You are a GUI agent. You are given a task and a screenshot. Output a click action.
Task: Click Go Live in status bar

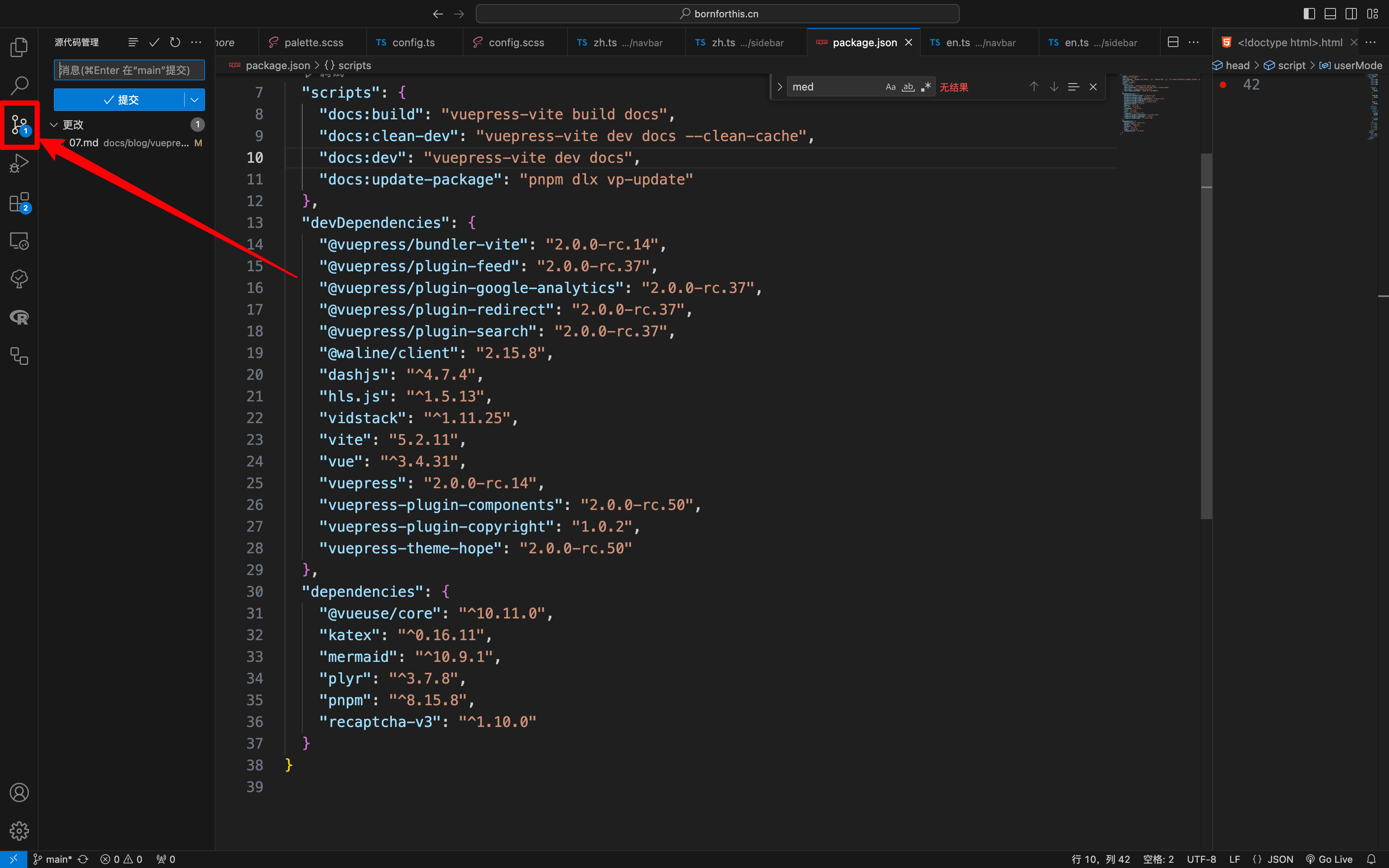click(x=1329, y=860)
